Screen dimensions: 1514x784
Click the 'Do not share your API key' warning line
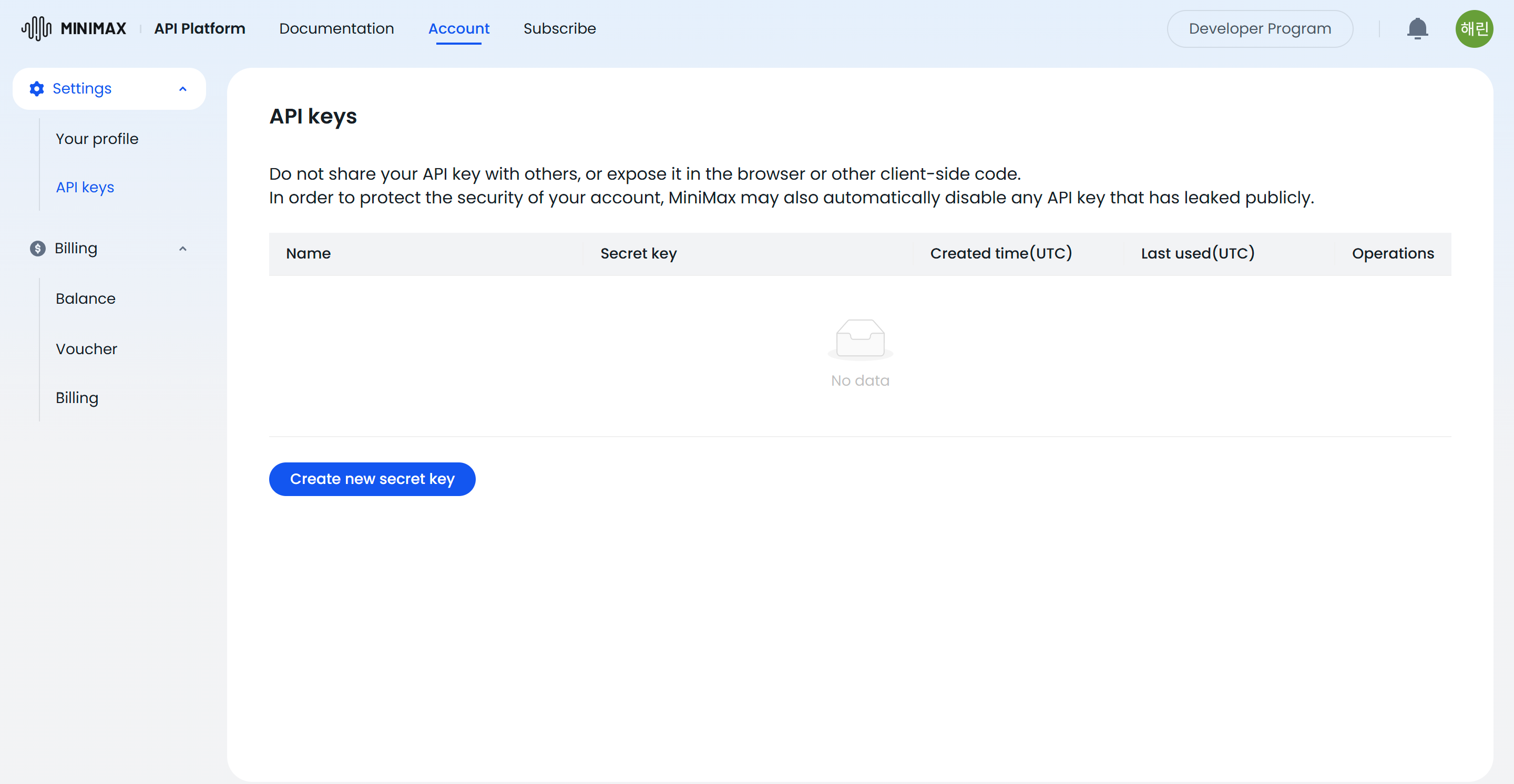tap(645, 174)
